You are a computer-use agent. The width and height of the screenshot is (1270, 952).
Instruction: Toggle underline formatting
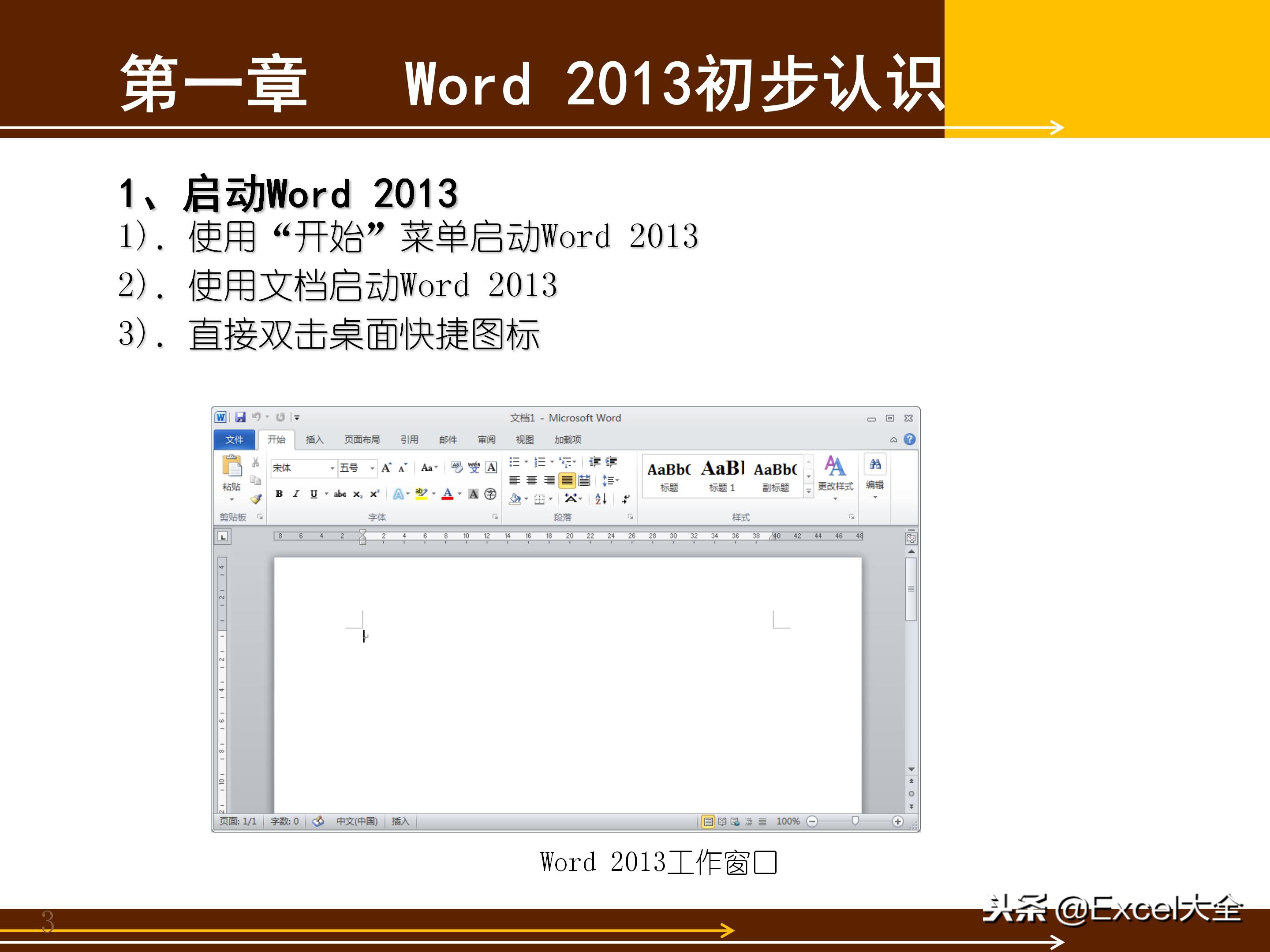tap(314, 495)
